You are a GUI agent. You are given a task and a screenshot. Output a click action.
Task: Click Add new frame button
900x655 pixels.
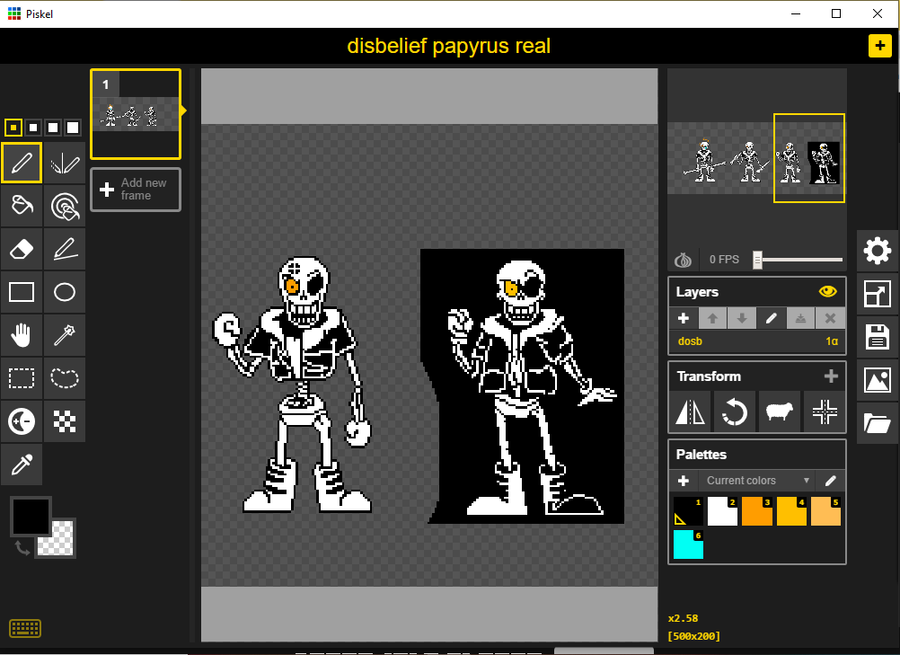[x=135, y=189]
